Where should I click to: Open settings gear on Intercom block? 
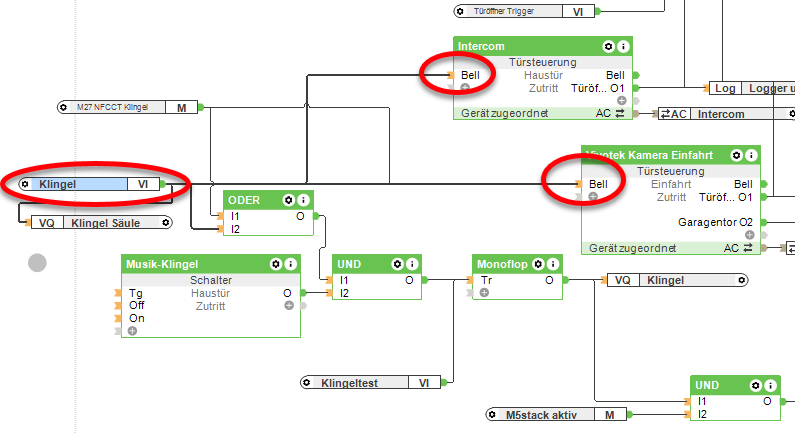(608, 47)
